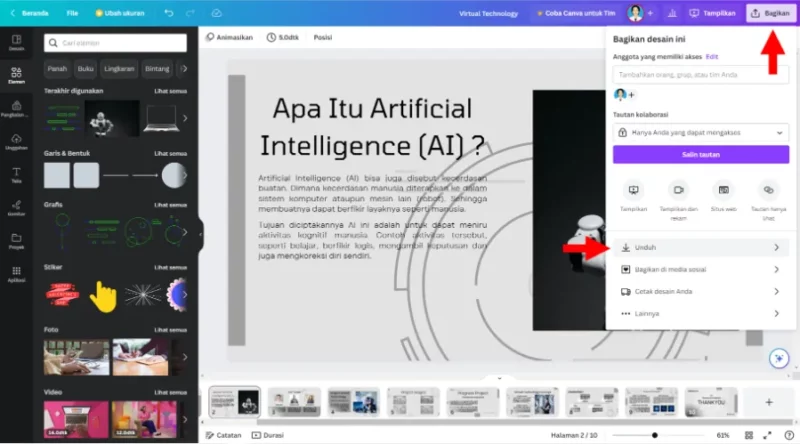800x444 pixels.
Task: Open the File menu
Action: (x=72, y=13)
